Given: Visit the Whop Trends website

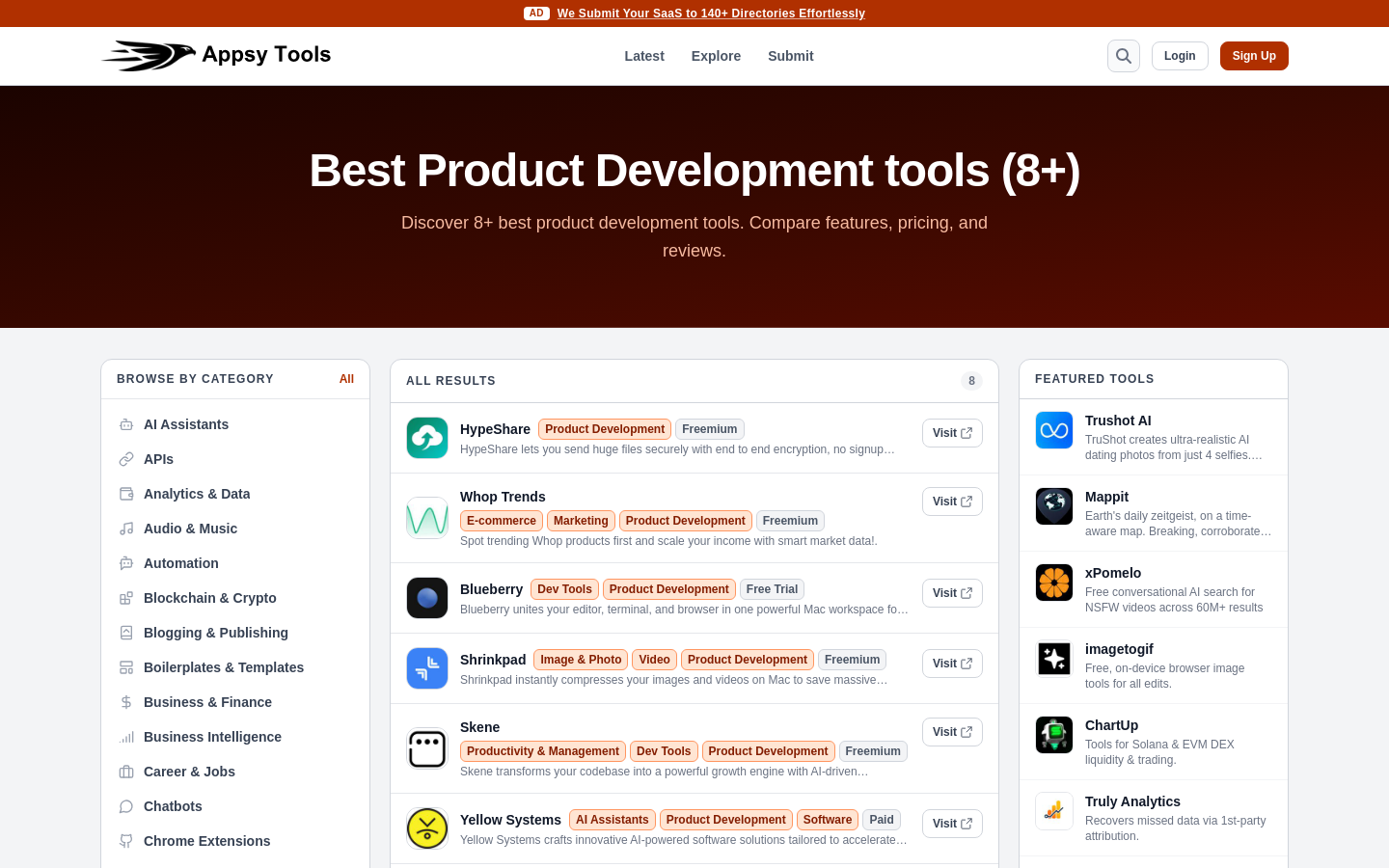Looking at the screenshot, I should point(952,502).
